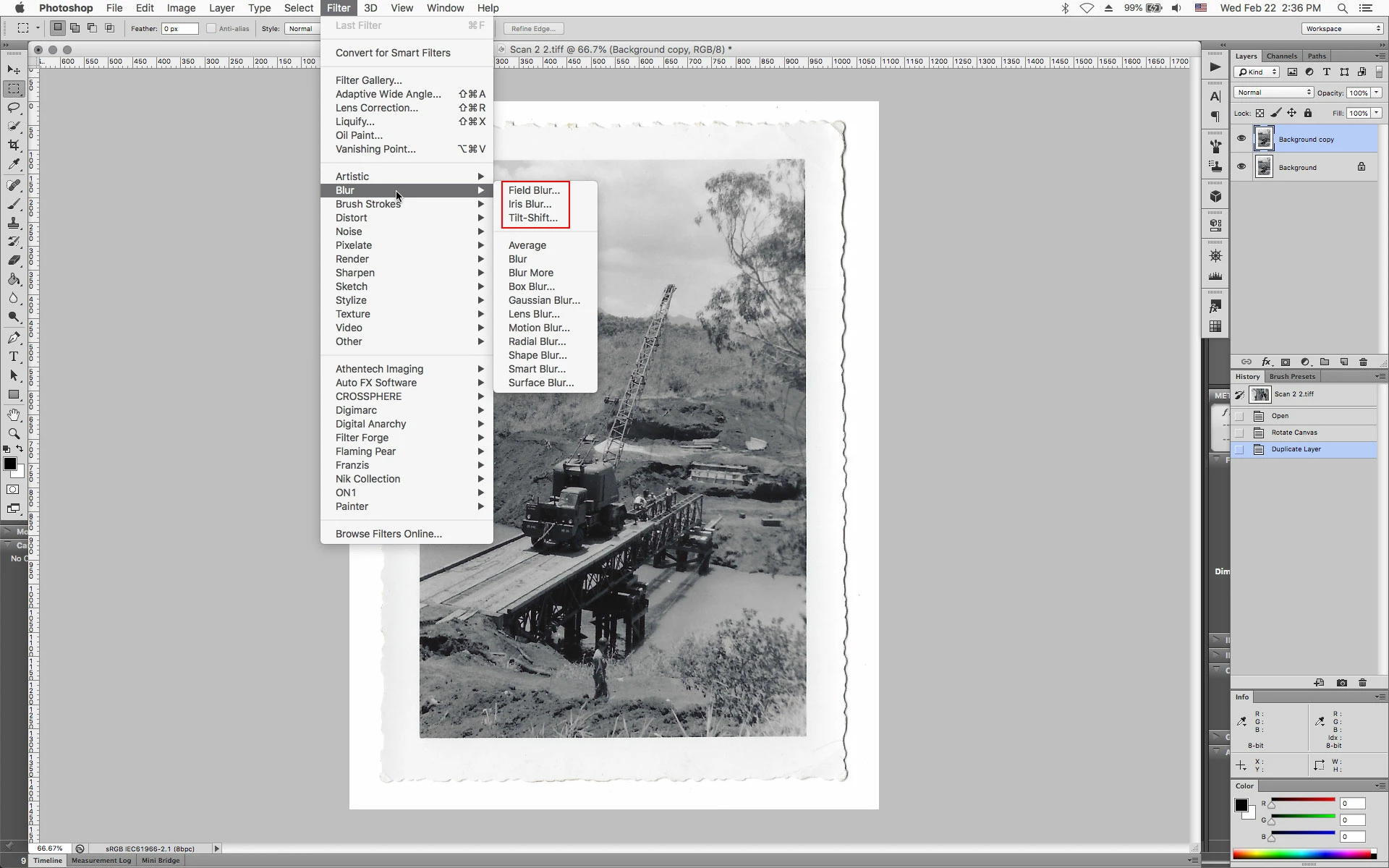Select the Hand tool
This screenshot has width=1389, height=868.
pyautogui.click(x=14, y=414)
